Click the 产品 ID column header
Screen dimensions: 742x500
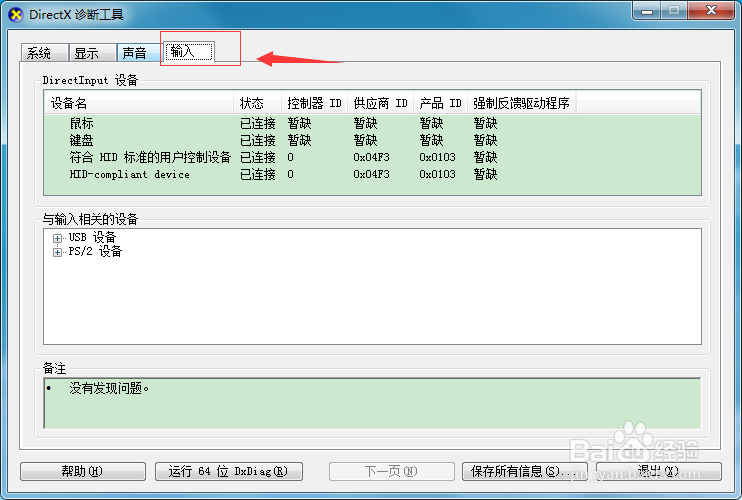(x=441, y=103)
